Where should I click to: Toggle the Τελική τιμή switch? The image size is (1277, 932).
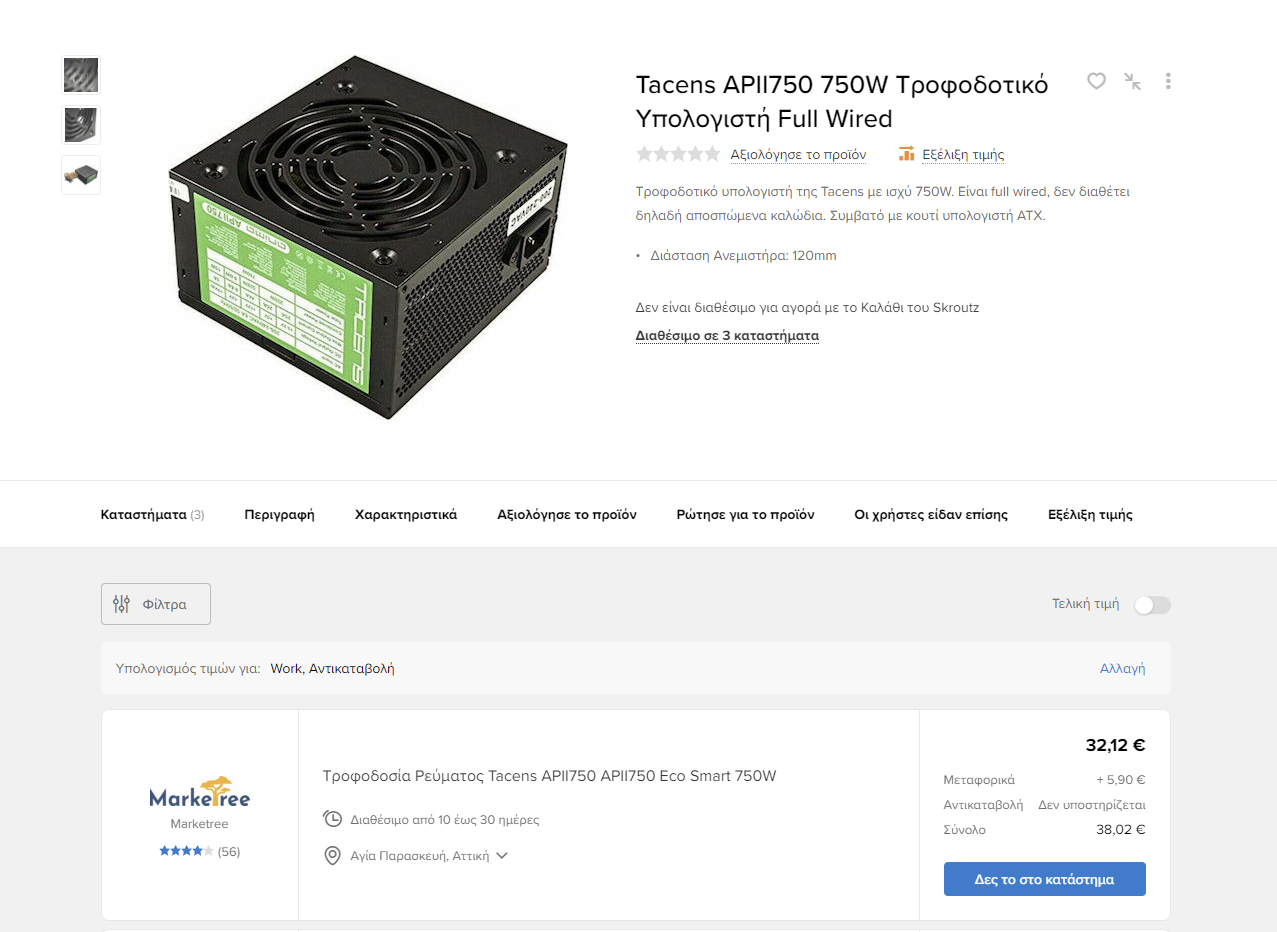click(1152, 605)
